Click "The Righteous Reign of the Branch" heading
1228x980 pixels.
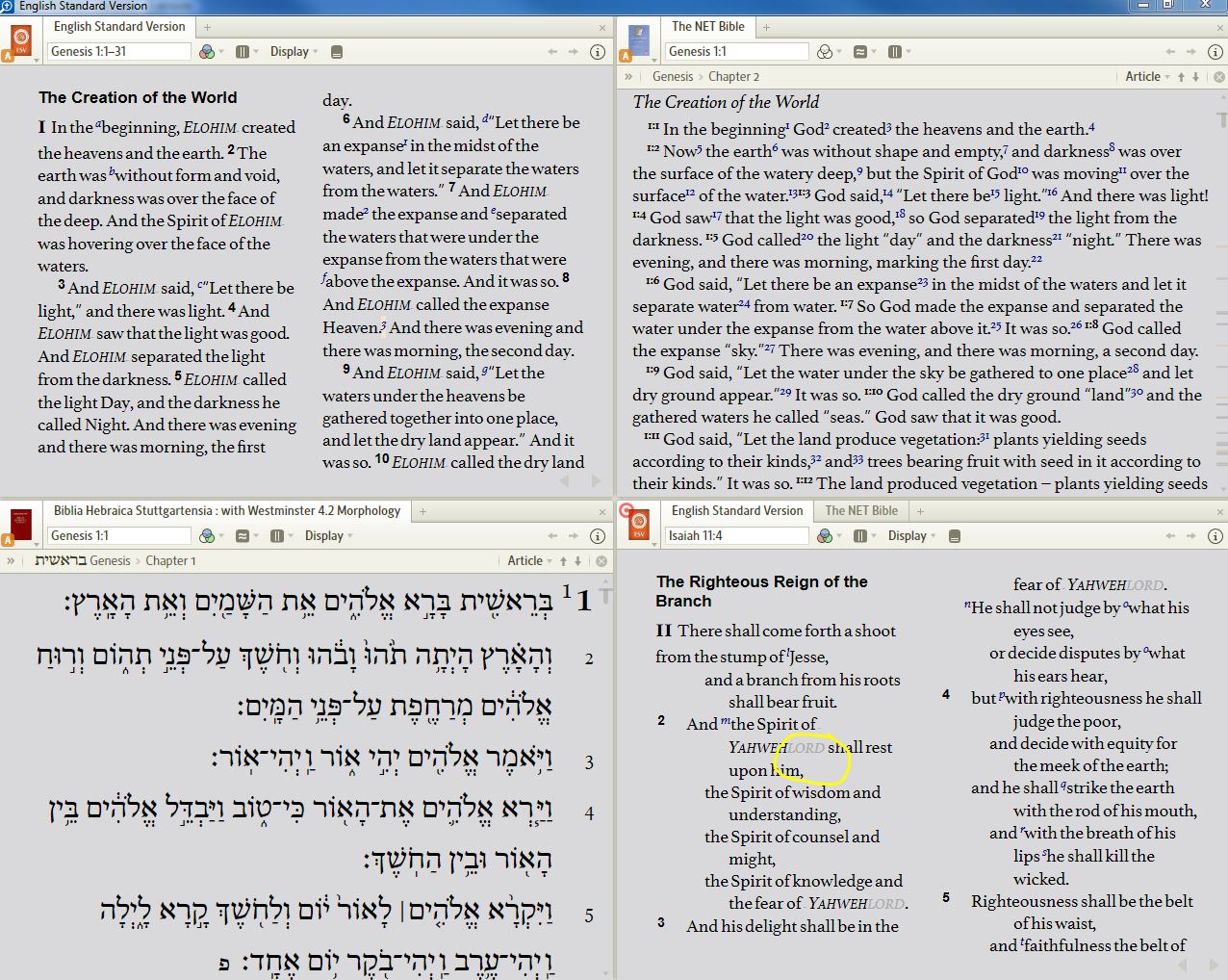tap(762, 591)
